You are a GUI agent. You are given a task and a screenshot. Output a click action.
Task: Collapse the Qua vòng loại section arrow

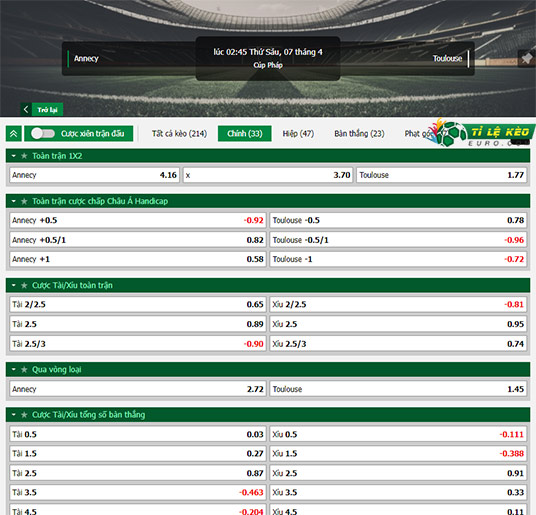tap(14, 370)
